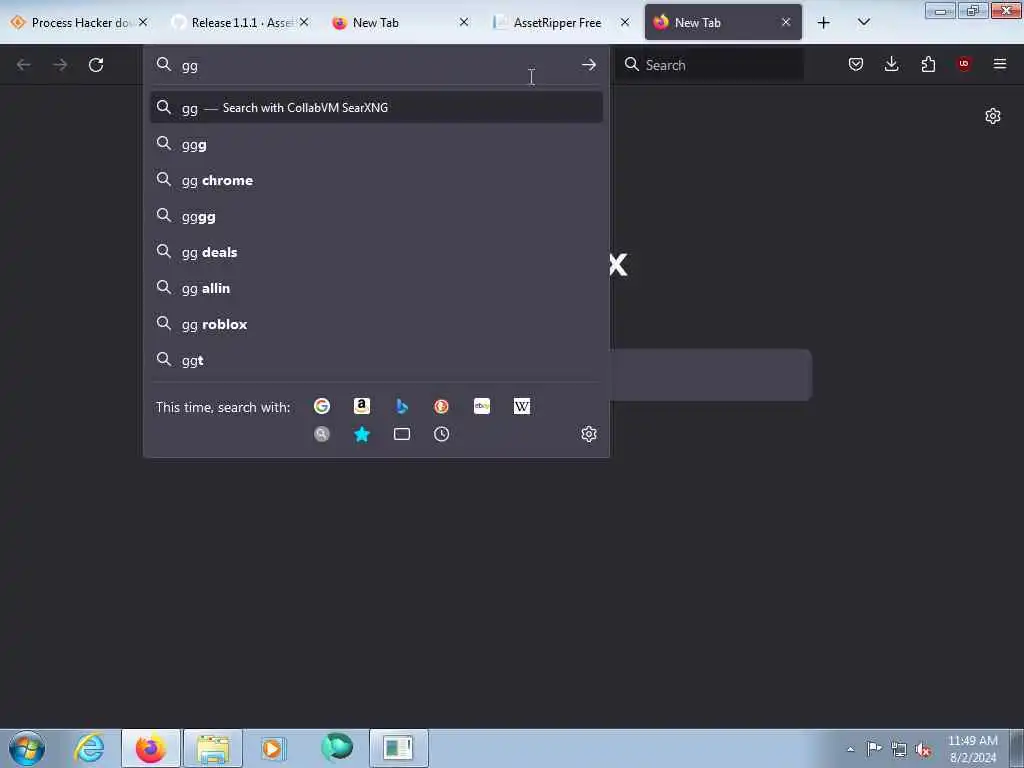This screenshot has width=1024, height=768.
Task: Open the Firefox application menu
Action: (x=999, y=64)
